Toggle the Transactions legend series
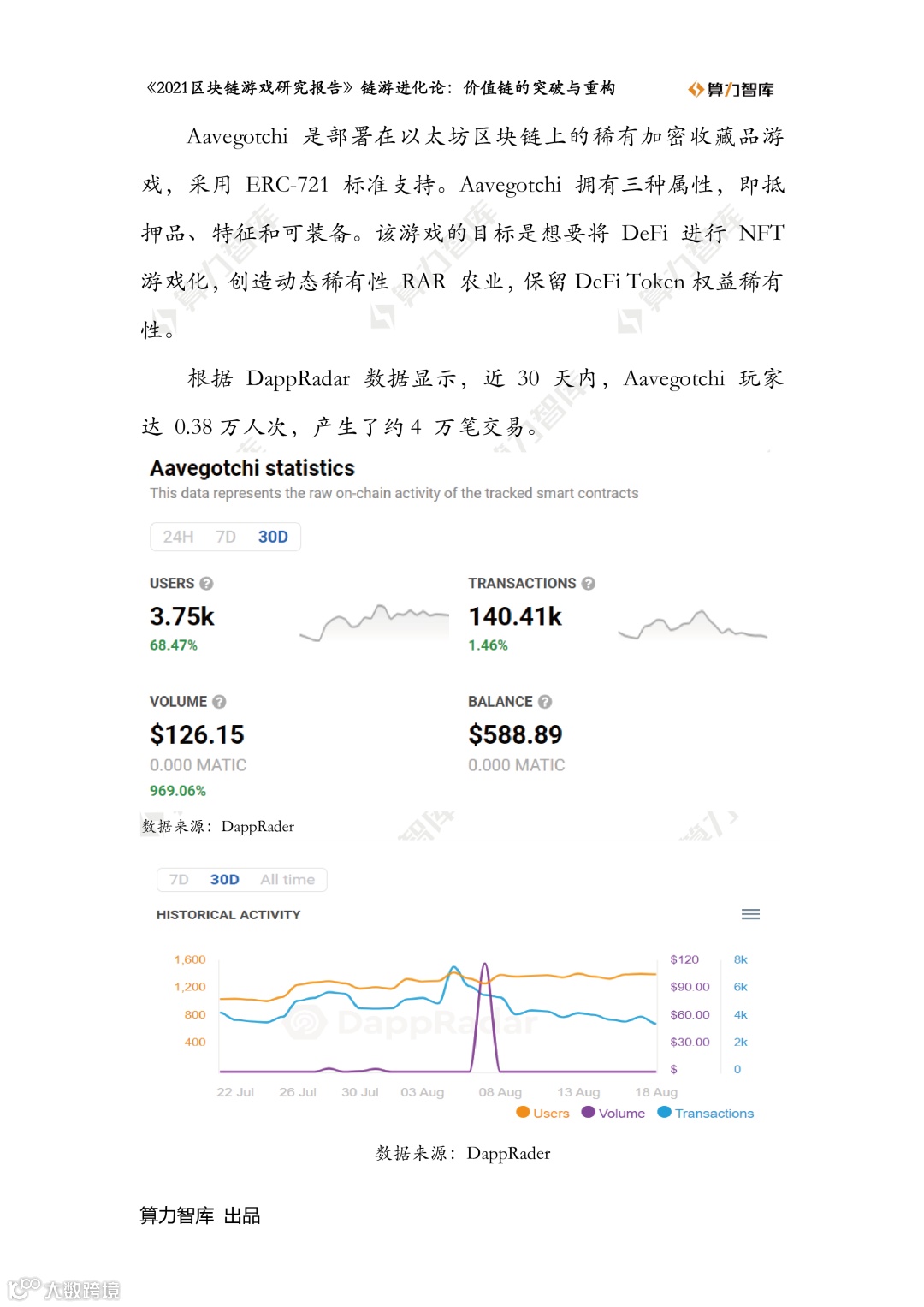This screenshot has height=1307, width=924. (x=706, y=1113)
